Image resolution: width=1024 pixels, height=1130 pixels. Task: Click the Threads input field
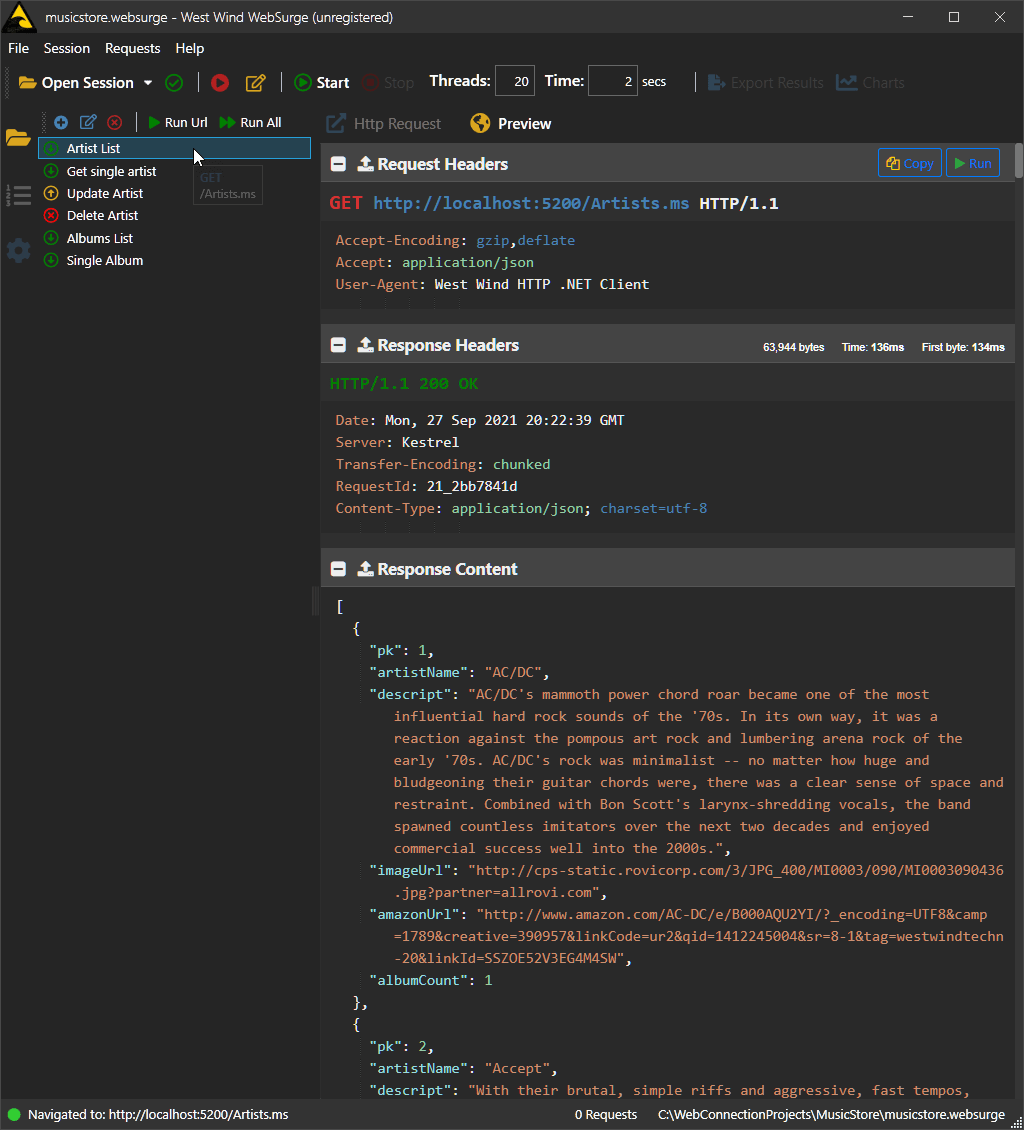[x=515, y=82]
